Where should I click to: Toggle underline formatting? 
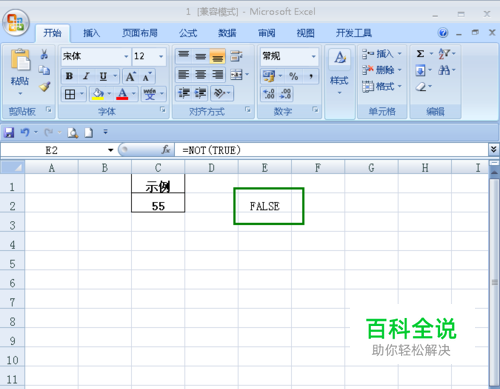(x=103, y=76)
